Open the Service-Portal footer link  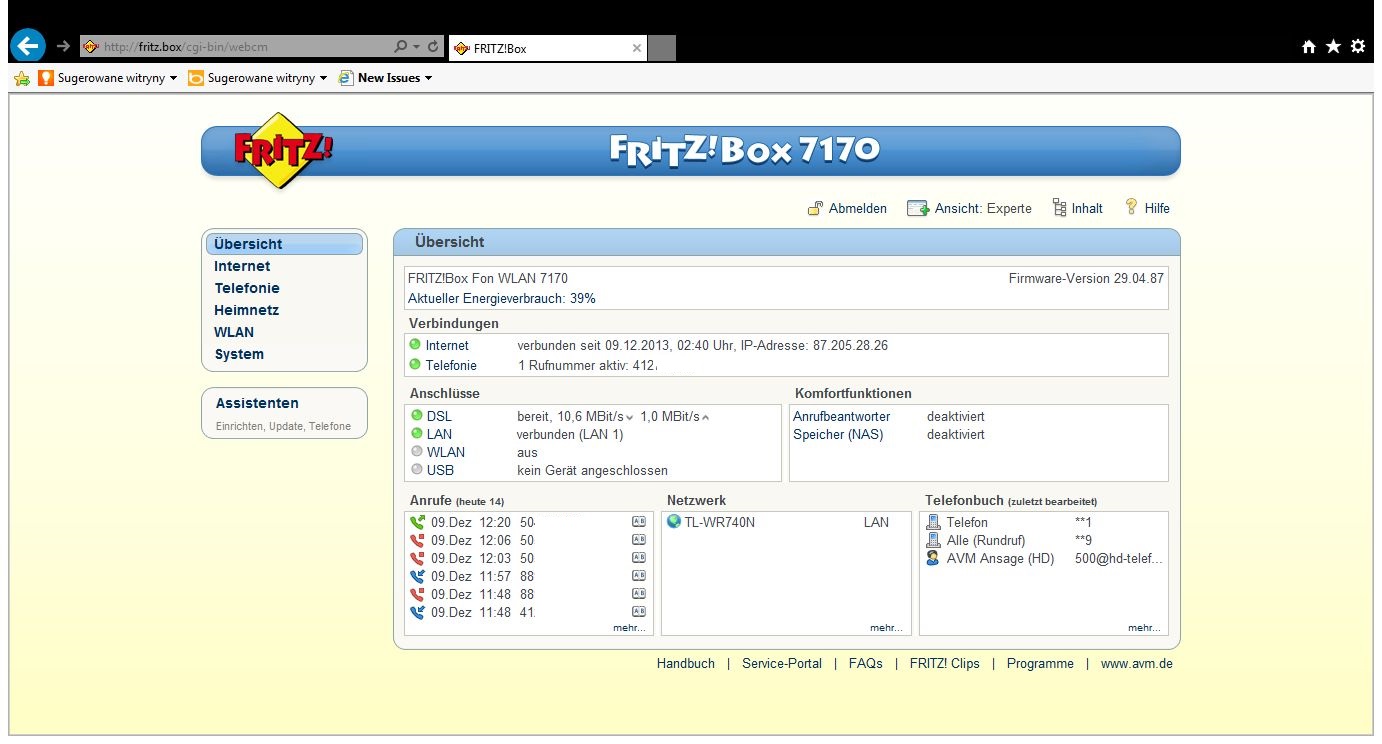tap(782, 663)
